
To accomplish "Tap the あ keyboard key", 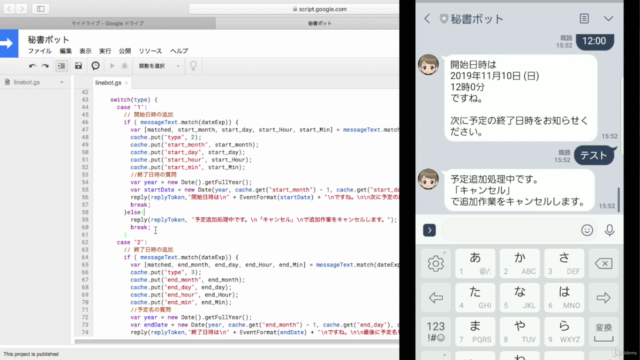I will click(x=475, y=264).
